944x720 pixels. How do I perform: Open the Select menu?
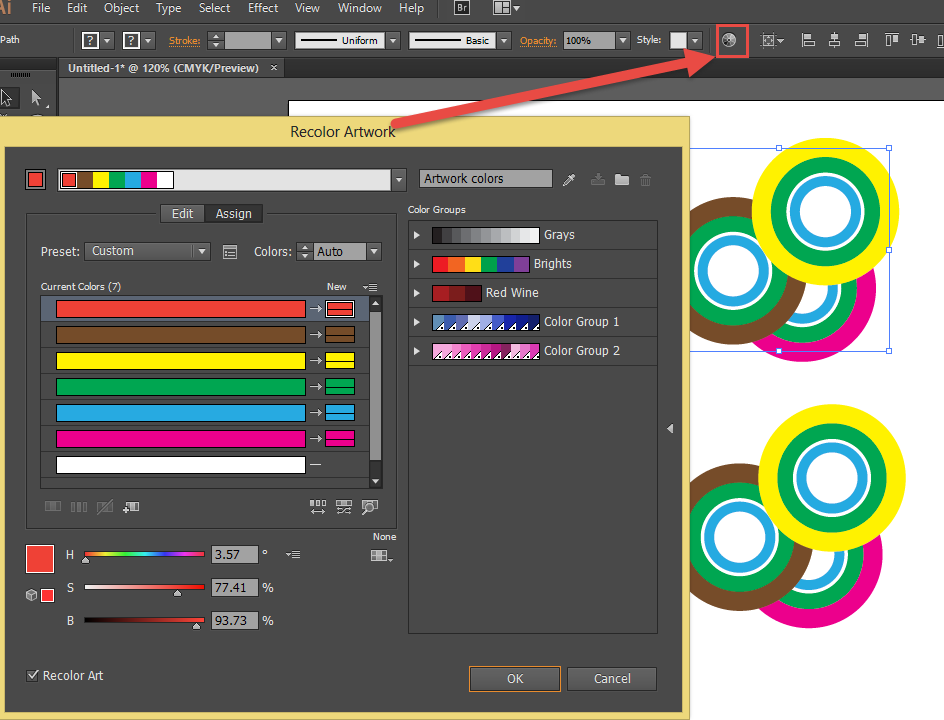[x=214, y=8]
